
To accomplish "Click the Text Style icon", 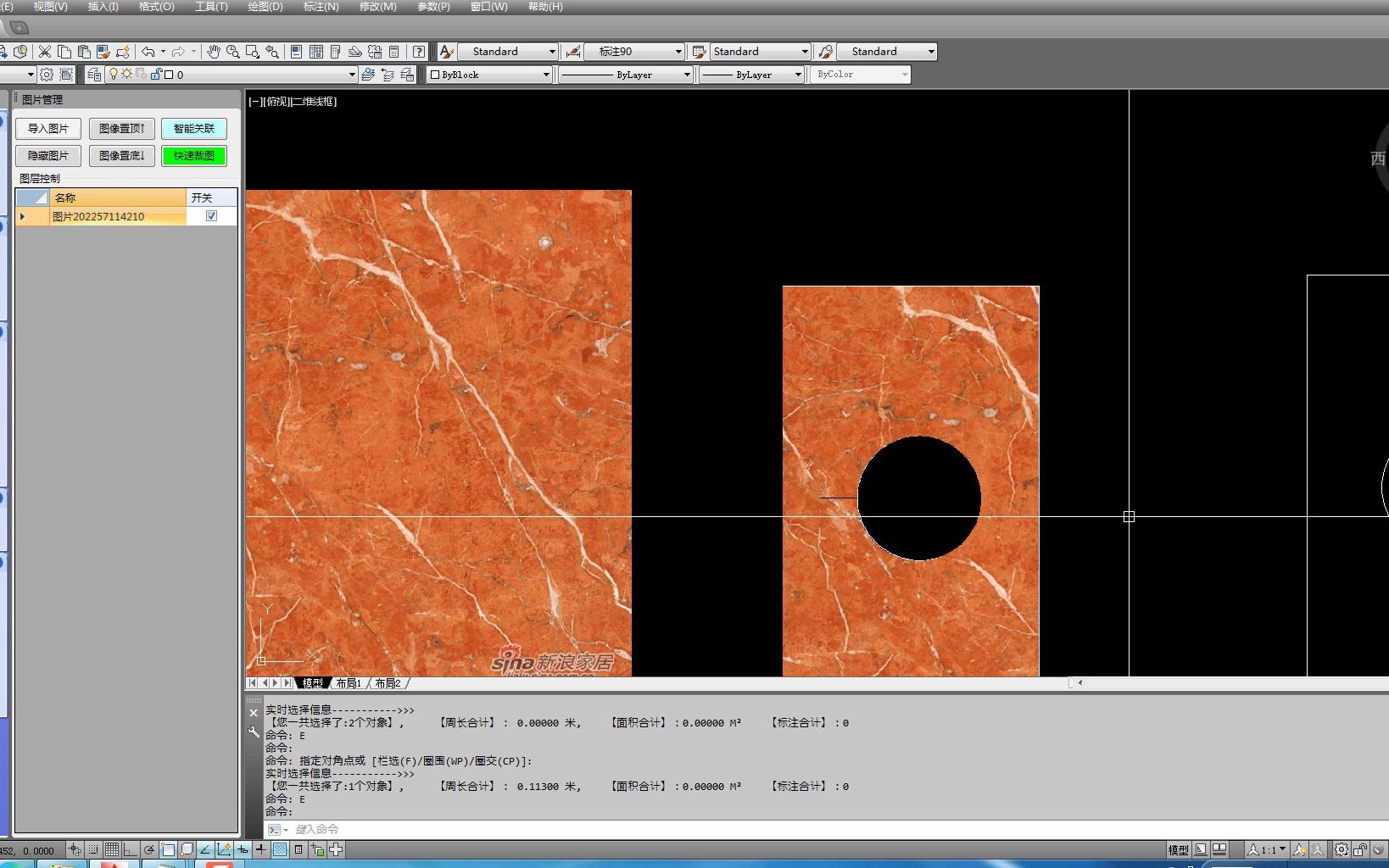I will pos(447,52).
